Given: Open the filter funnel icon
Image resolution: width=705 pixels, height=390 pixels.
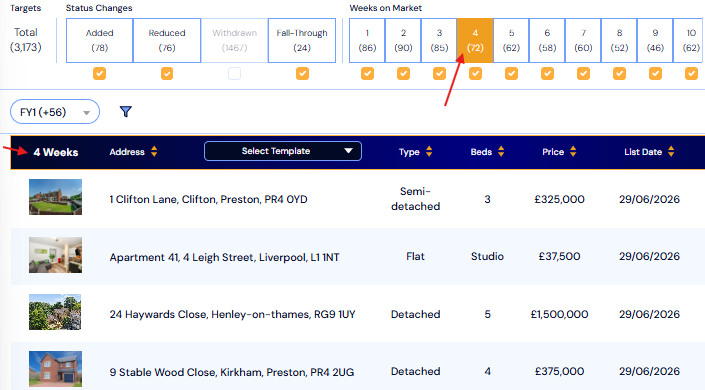Looking at the screenshot, I should click(126, 112).
